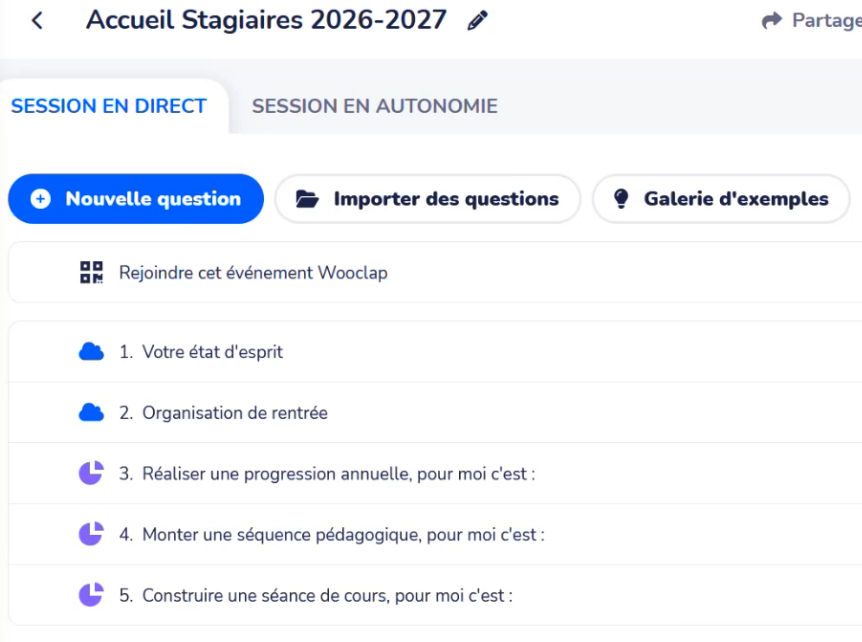Click the back arrow icon
Image resolution: width=862 pixels, height=642 pixels.
pyautogui.click(x=37, y=21)
